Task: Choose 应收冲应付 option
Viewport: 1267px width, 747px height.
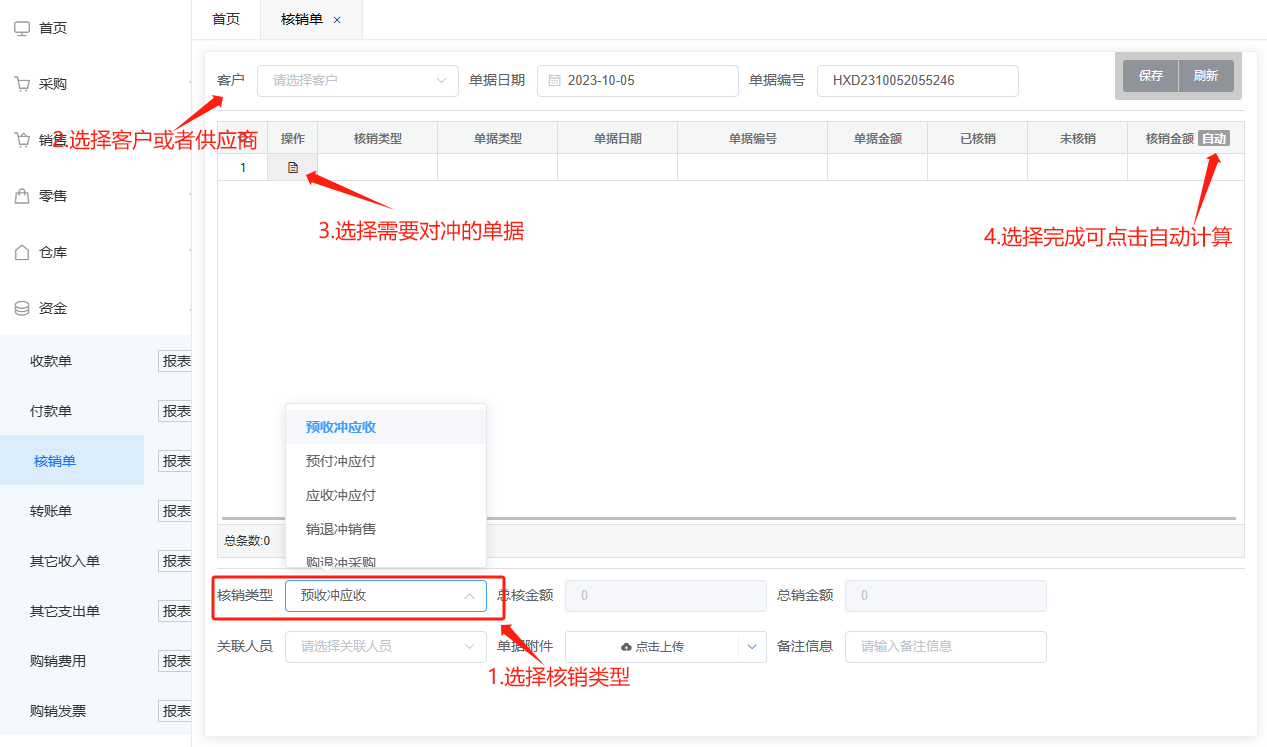Action: pos(341,495)
